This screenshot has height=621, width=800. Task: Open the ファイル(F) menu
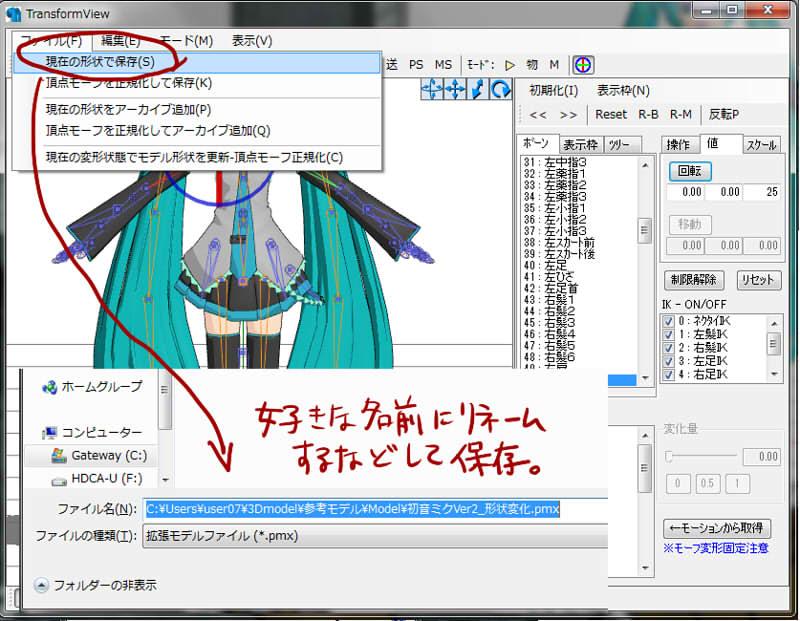(51, 40)
